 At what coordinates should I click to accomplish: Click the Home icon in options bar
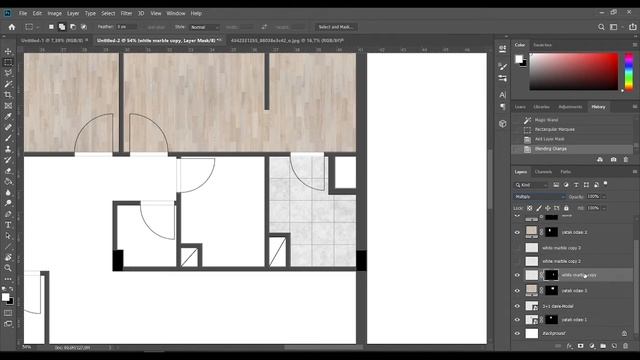(12, 27)
